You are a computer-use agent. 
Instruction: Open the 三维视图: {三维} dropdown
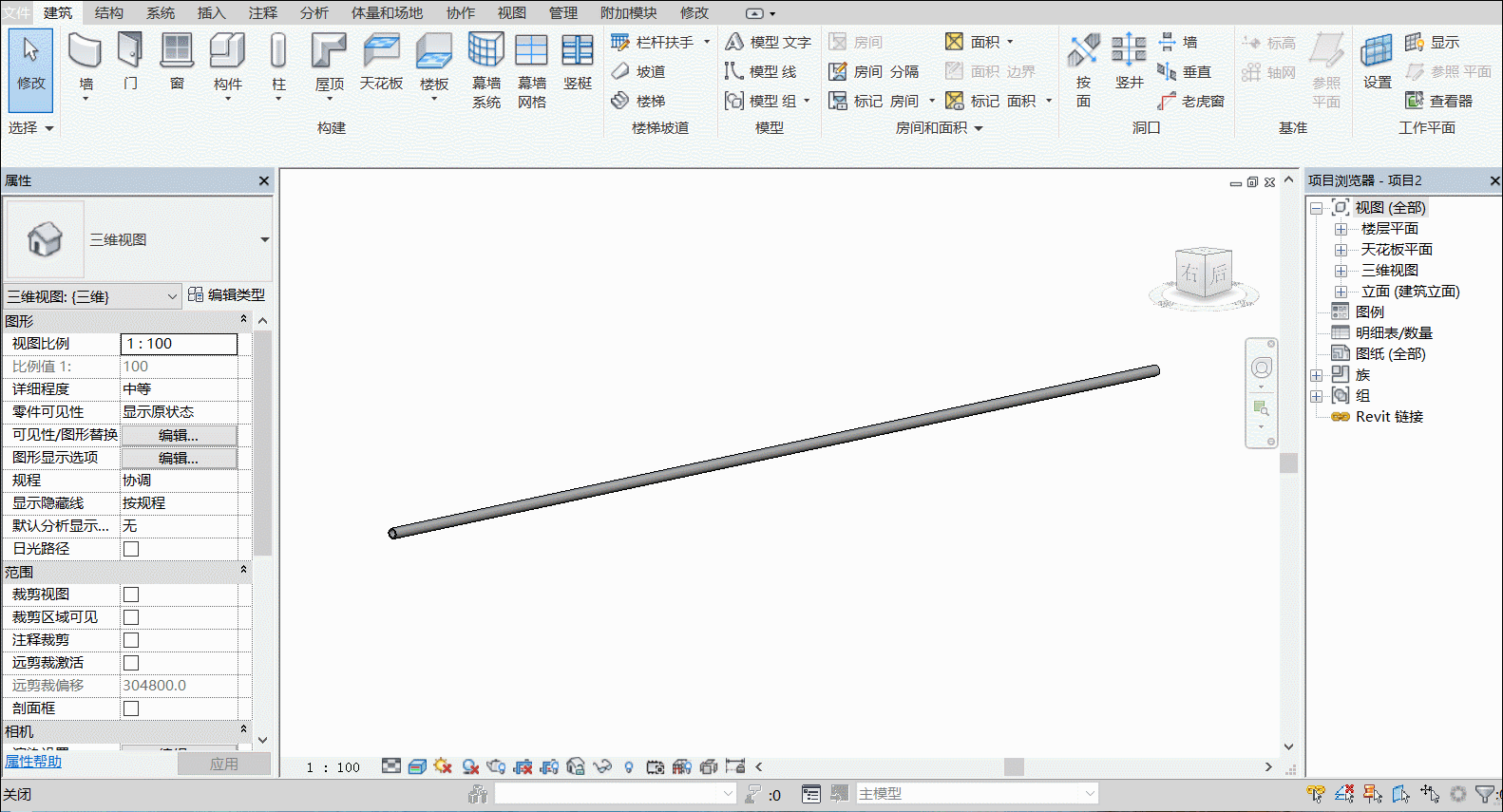pyautogui.click(x=92, y=296)
